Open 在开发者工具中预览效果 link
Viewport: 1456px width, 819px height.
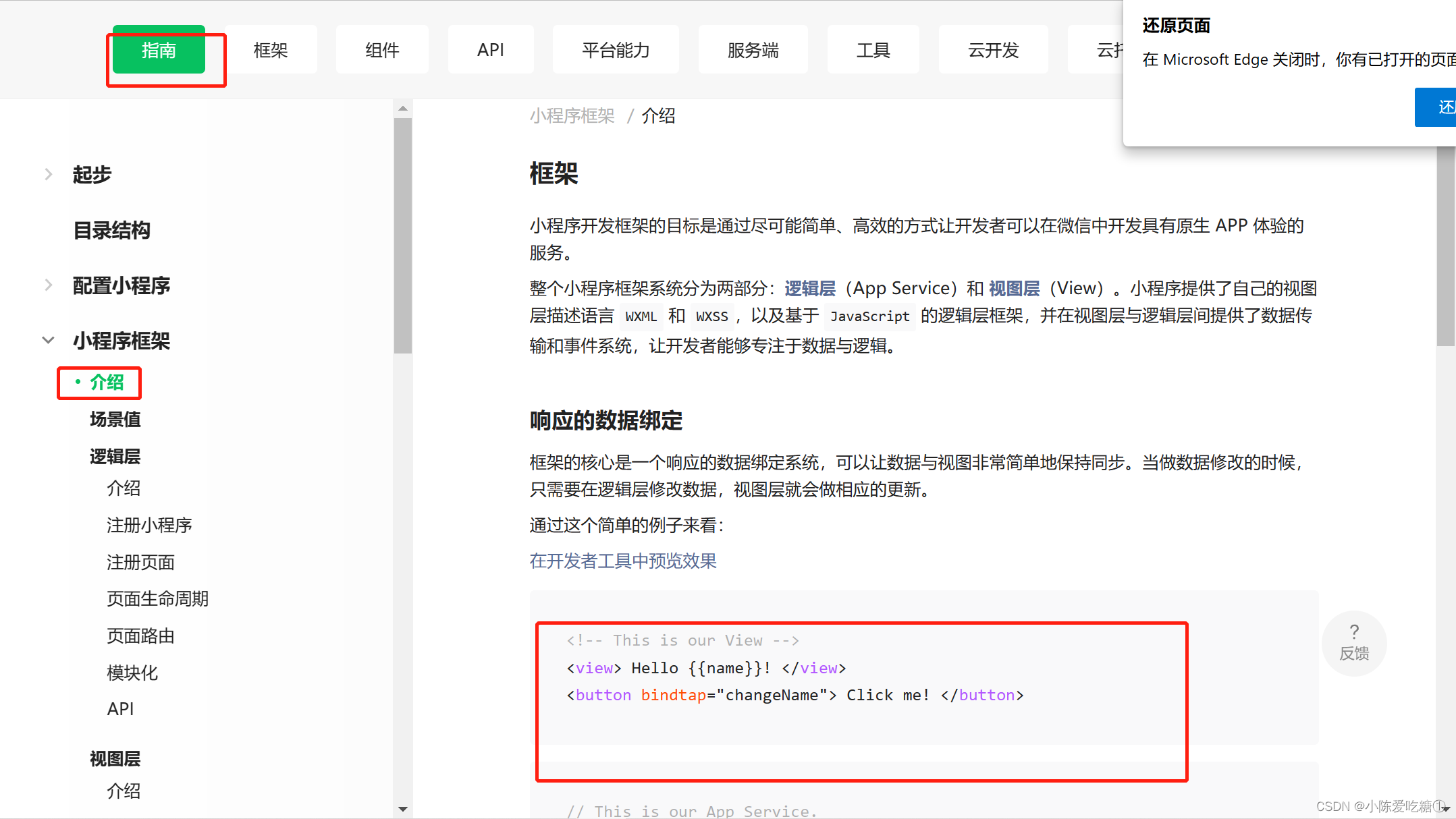click(x=623, y=561)
